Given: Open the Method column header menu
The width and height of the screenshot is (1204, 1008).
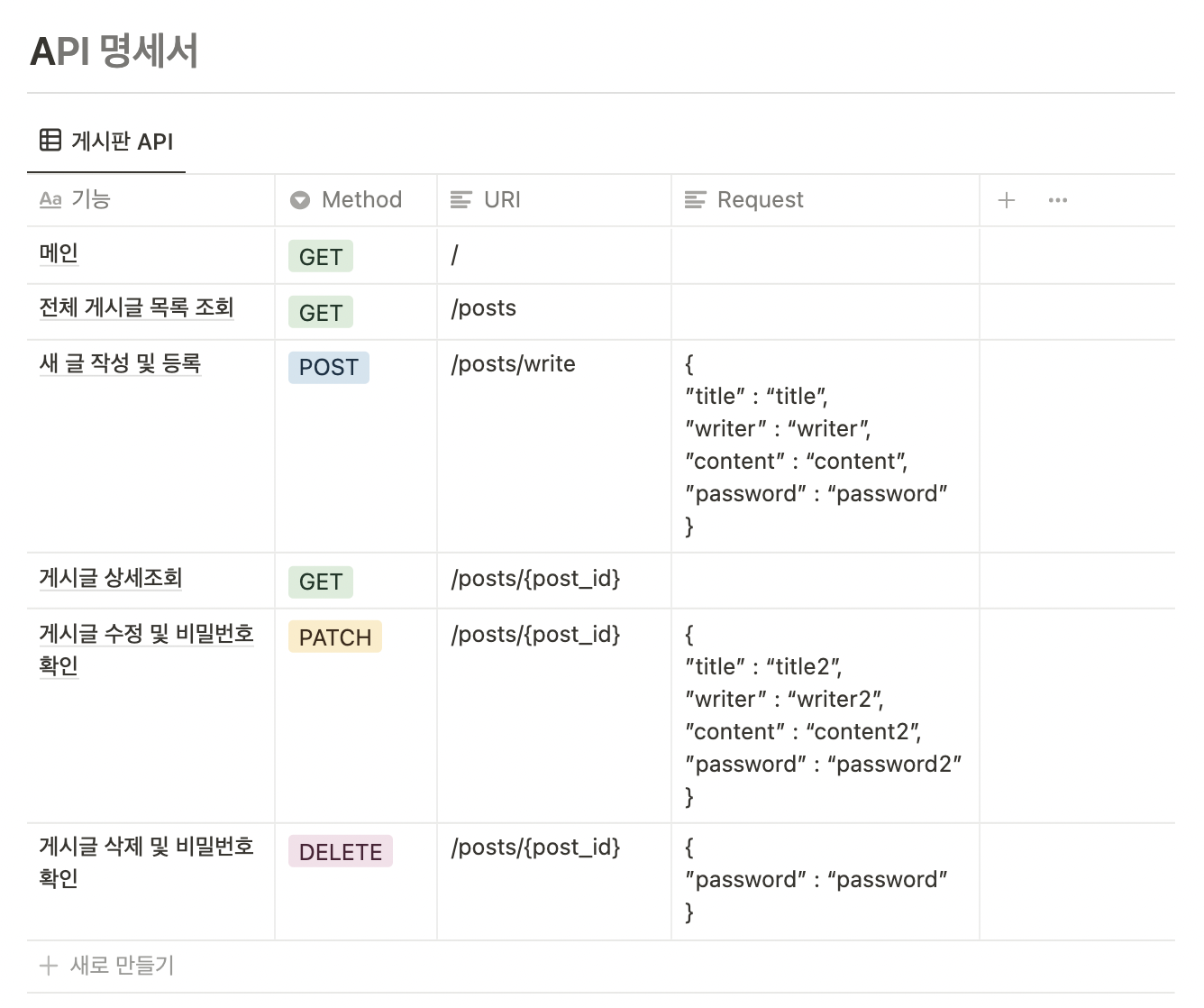Looking at the screenshot, I should [356, 200].
